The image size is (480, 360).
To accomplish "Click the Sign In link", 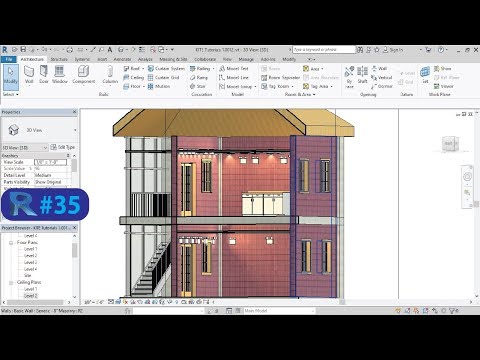I will 393,50.
